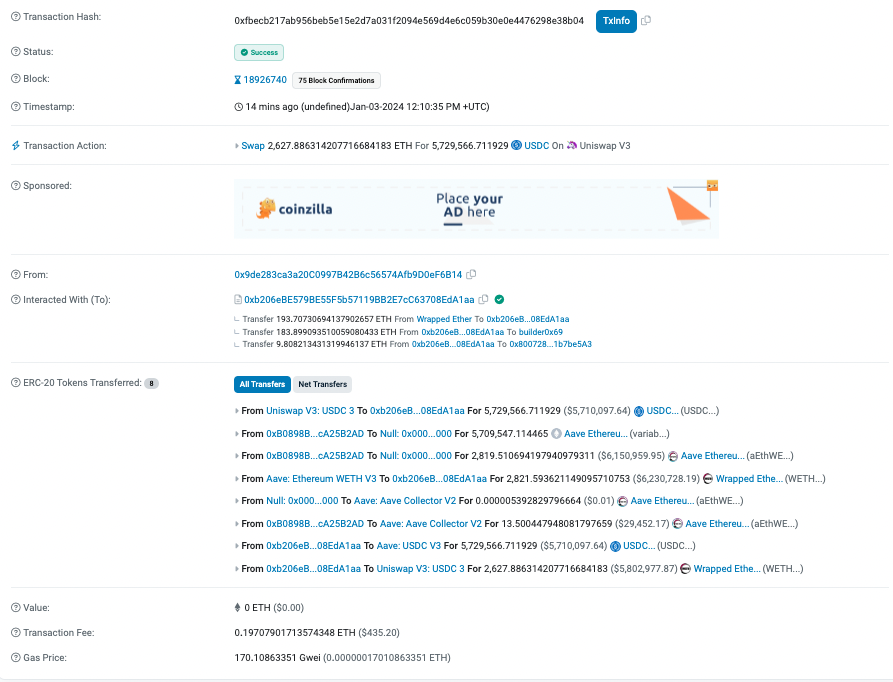Open the TxInfo button
This screenshot has height=682, width=893.
click(x=616, y=21)
